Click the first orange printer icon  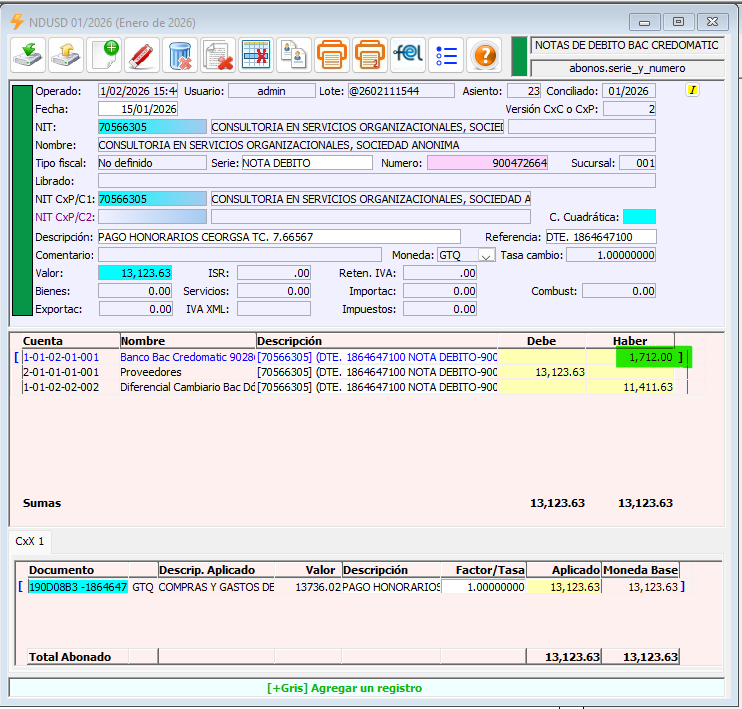[332, 54]
